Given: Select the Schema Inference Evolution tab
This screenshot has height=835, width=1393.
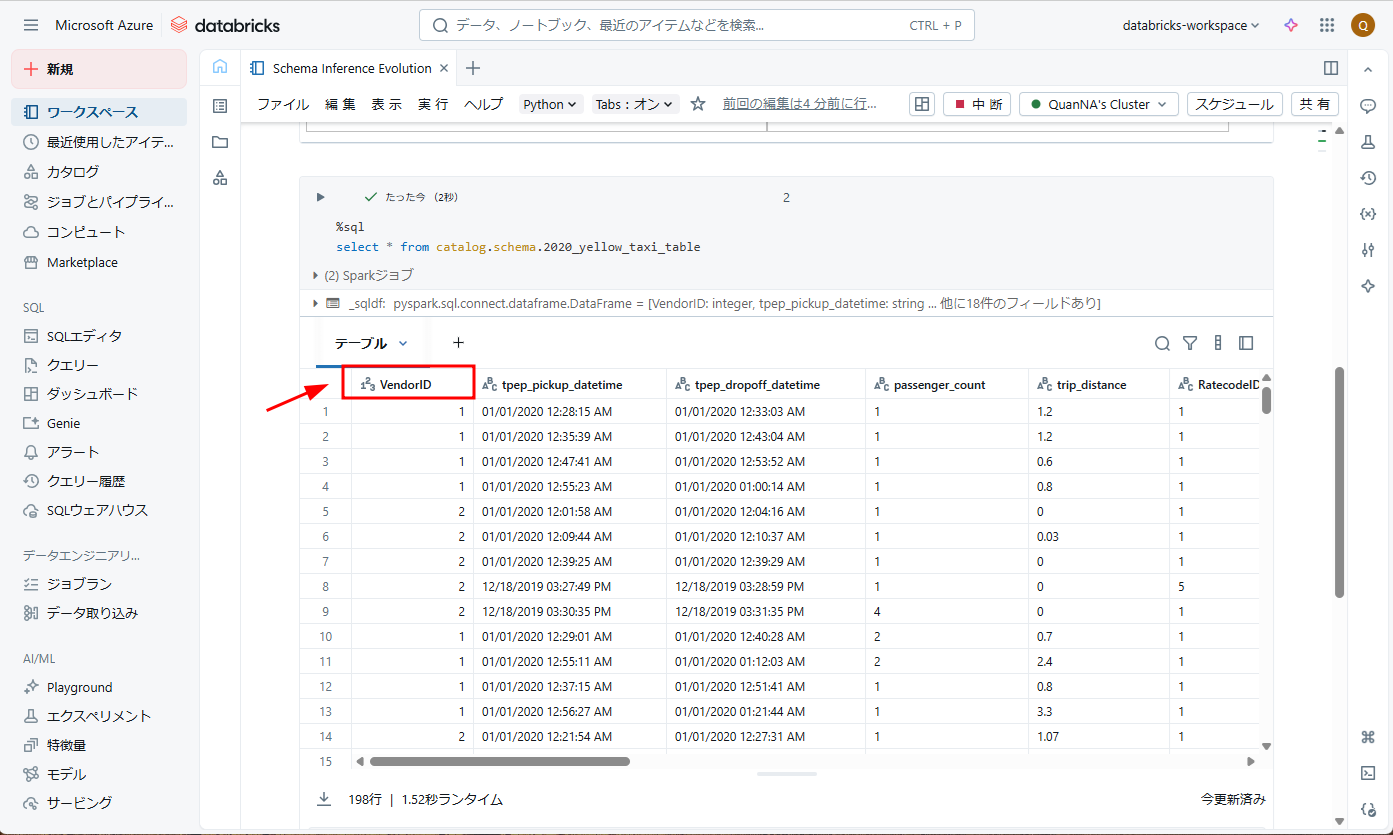Looking at the screenshot, I should [351, 68].
